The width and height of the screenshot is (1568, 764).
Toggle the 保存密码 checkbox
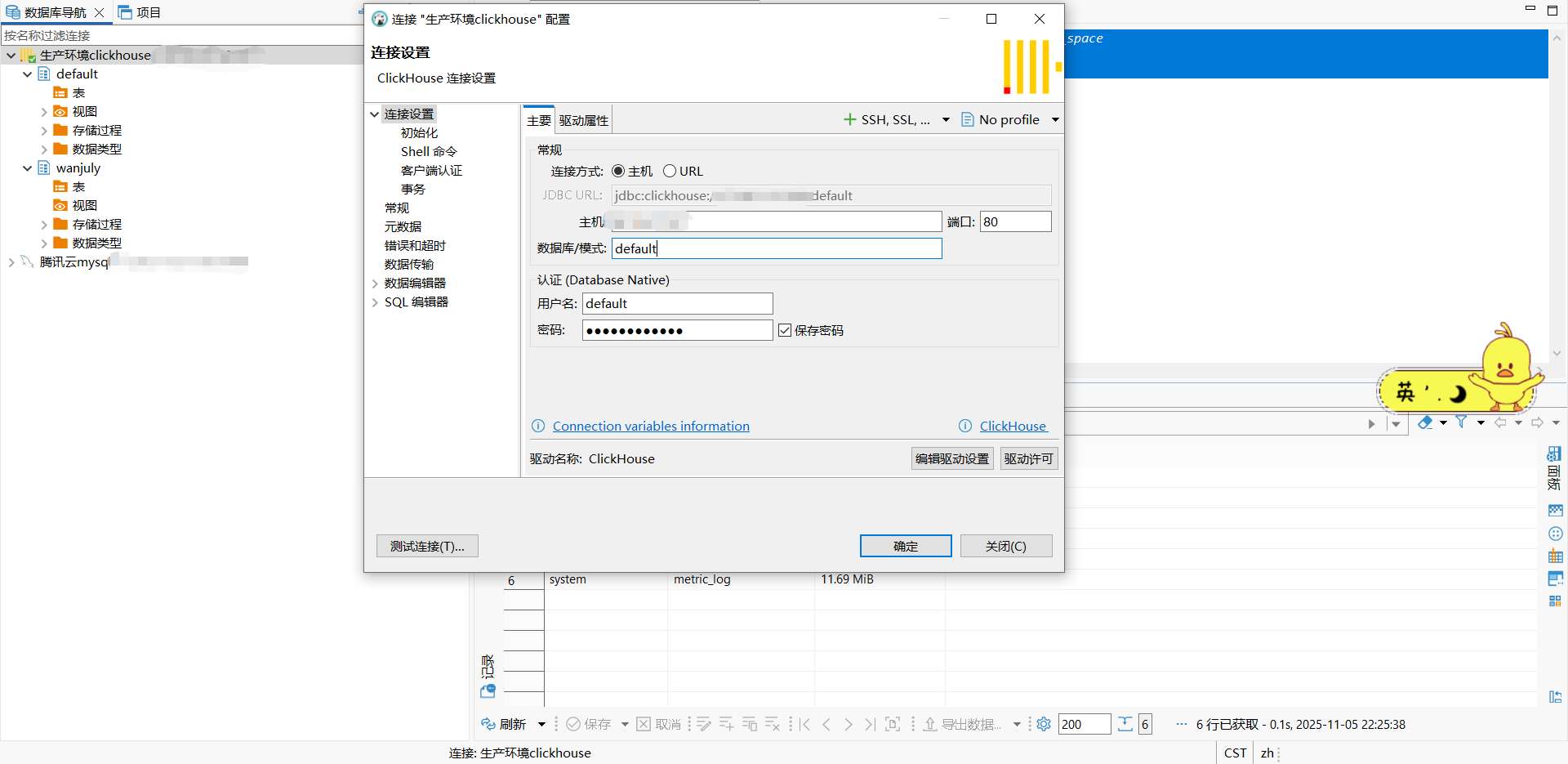click(785, 330)
